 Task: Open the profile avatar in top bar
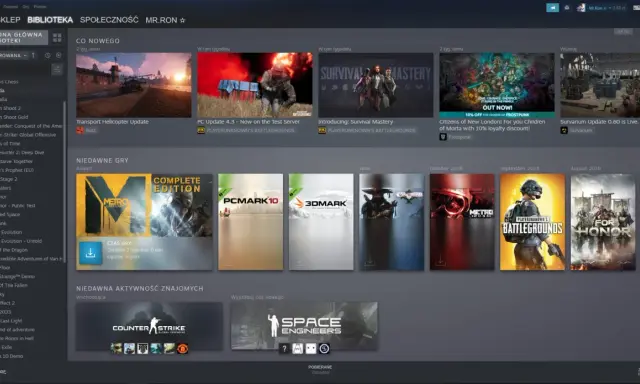coord(581,7)
